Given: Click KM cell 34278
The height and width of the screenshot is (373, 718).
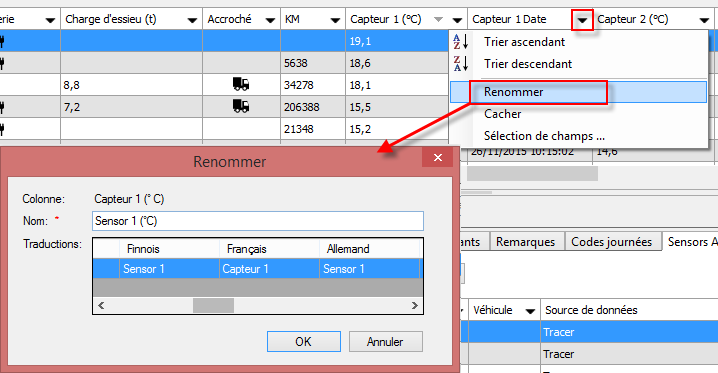Looking at the screenshot, I should [x=313, y=85].
